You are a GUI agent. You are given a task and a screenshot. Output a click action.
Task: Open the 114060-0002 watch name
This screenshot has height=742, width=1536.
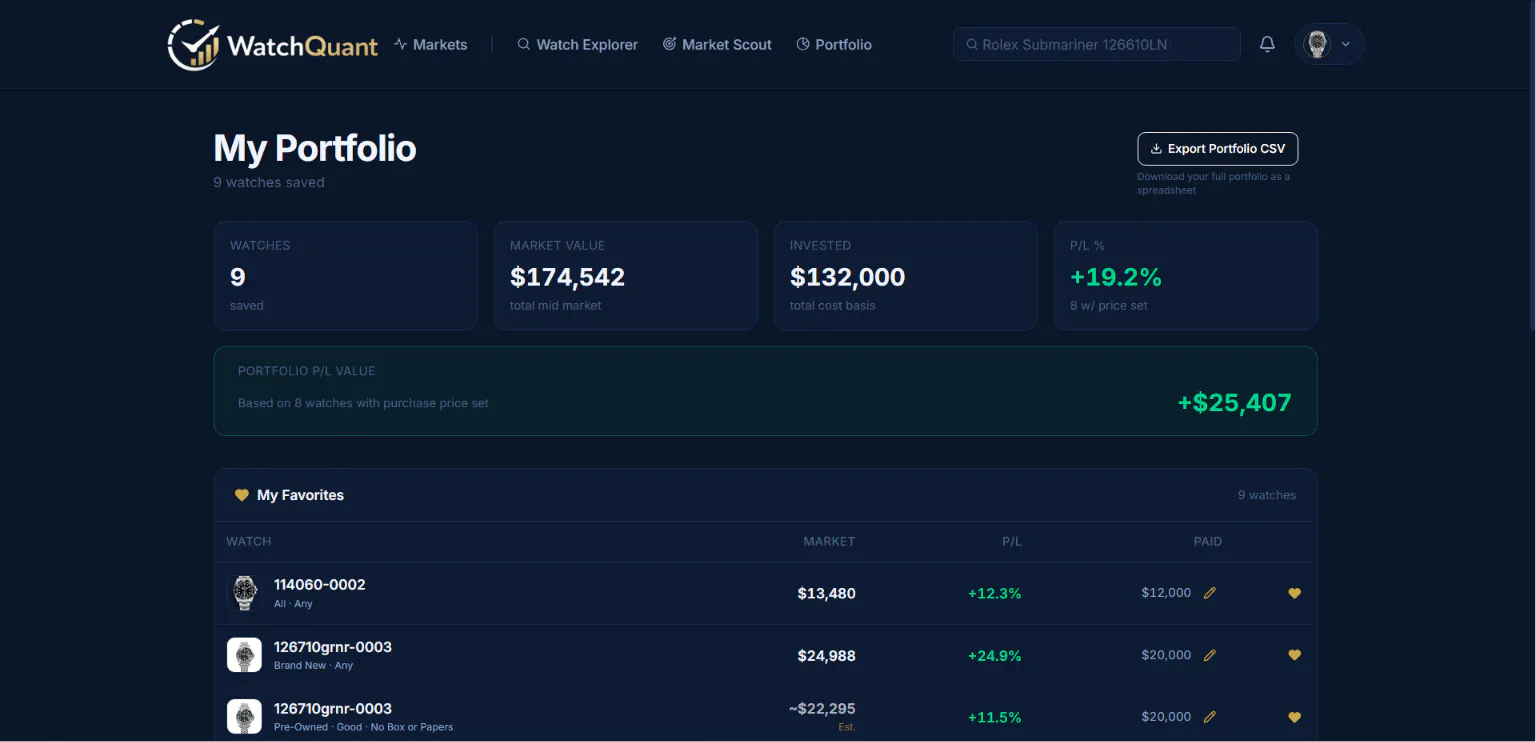coord(320,585)
